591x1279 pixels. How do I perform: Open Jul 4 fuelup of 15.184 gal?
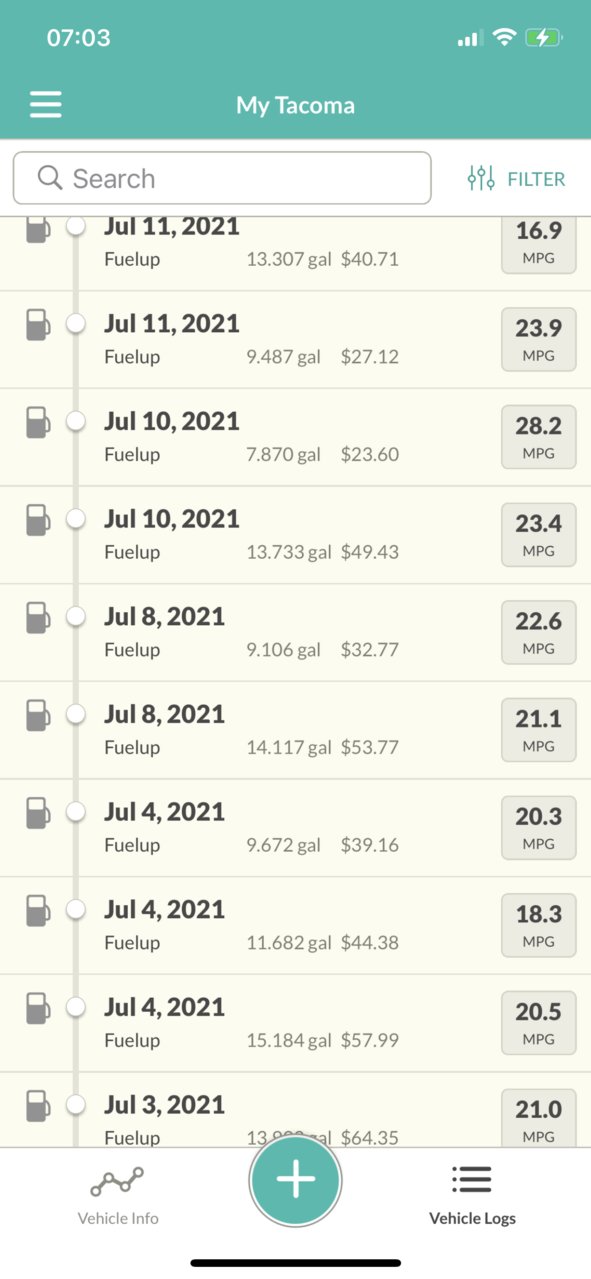coord(295,1024)
